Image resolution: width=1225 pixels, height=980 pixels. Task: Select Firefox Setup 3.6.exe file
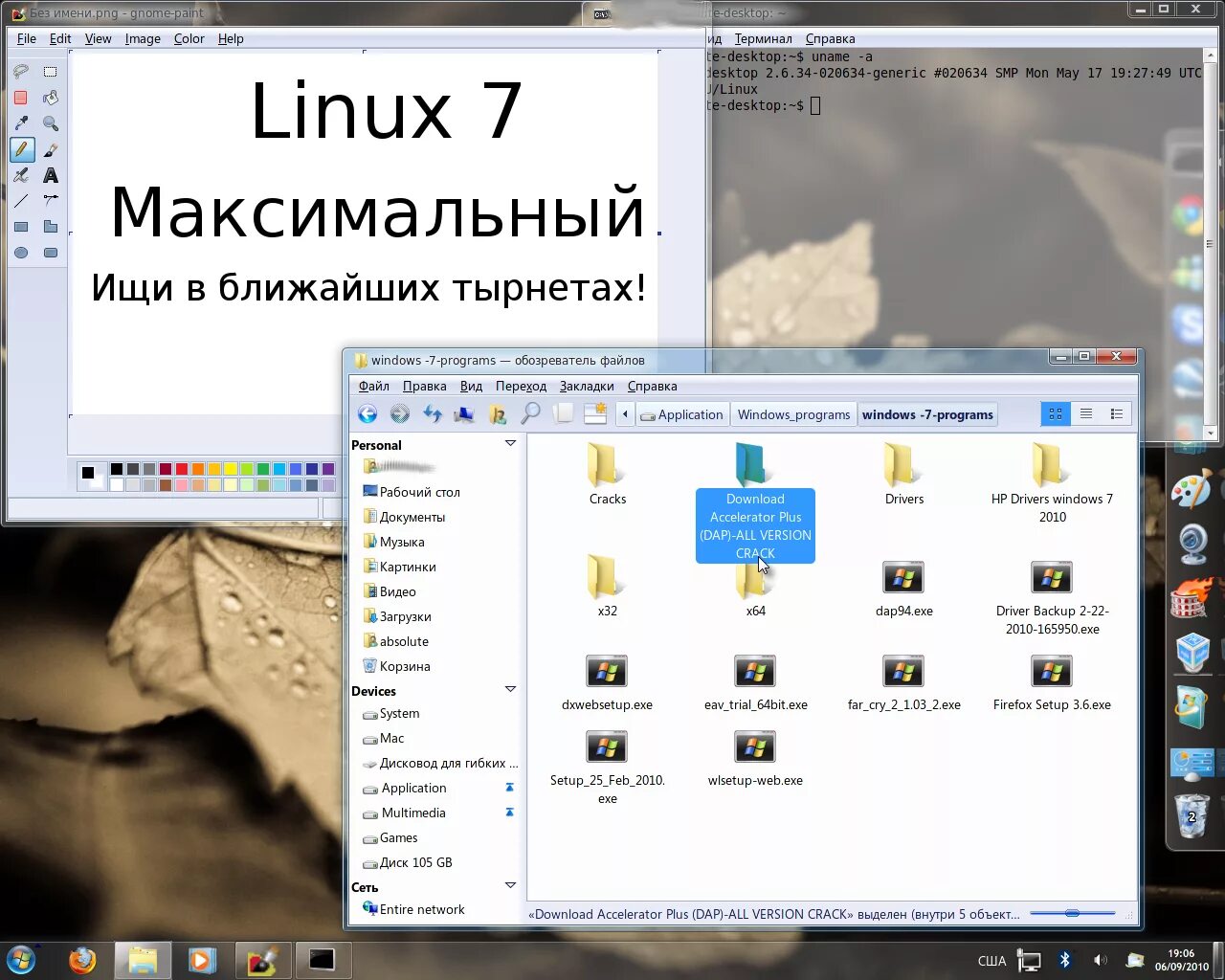click(1052, 683)
